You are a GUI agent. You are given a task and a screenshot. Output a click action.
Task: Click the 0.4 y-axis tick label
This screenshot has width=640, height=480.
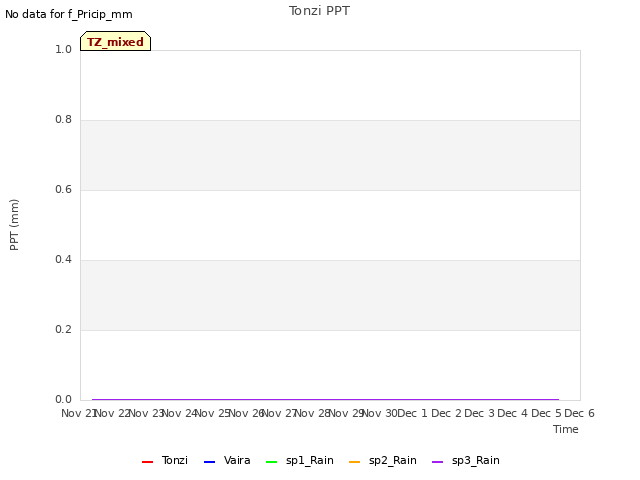coord(63,260)
